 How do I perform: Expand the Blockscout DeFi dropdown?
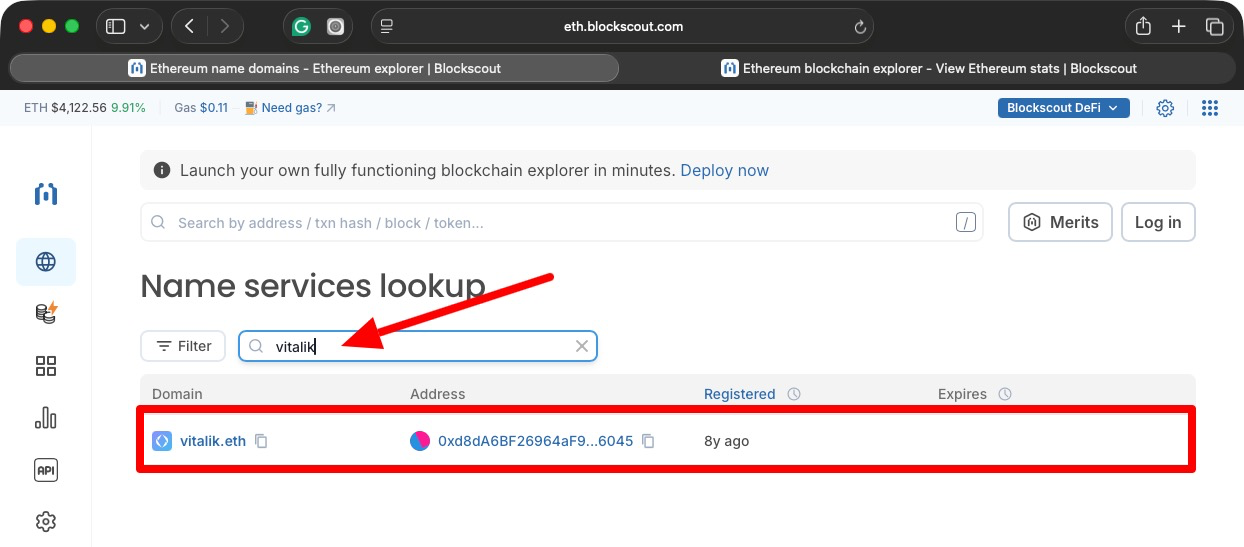point(1063,108)
